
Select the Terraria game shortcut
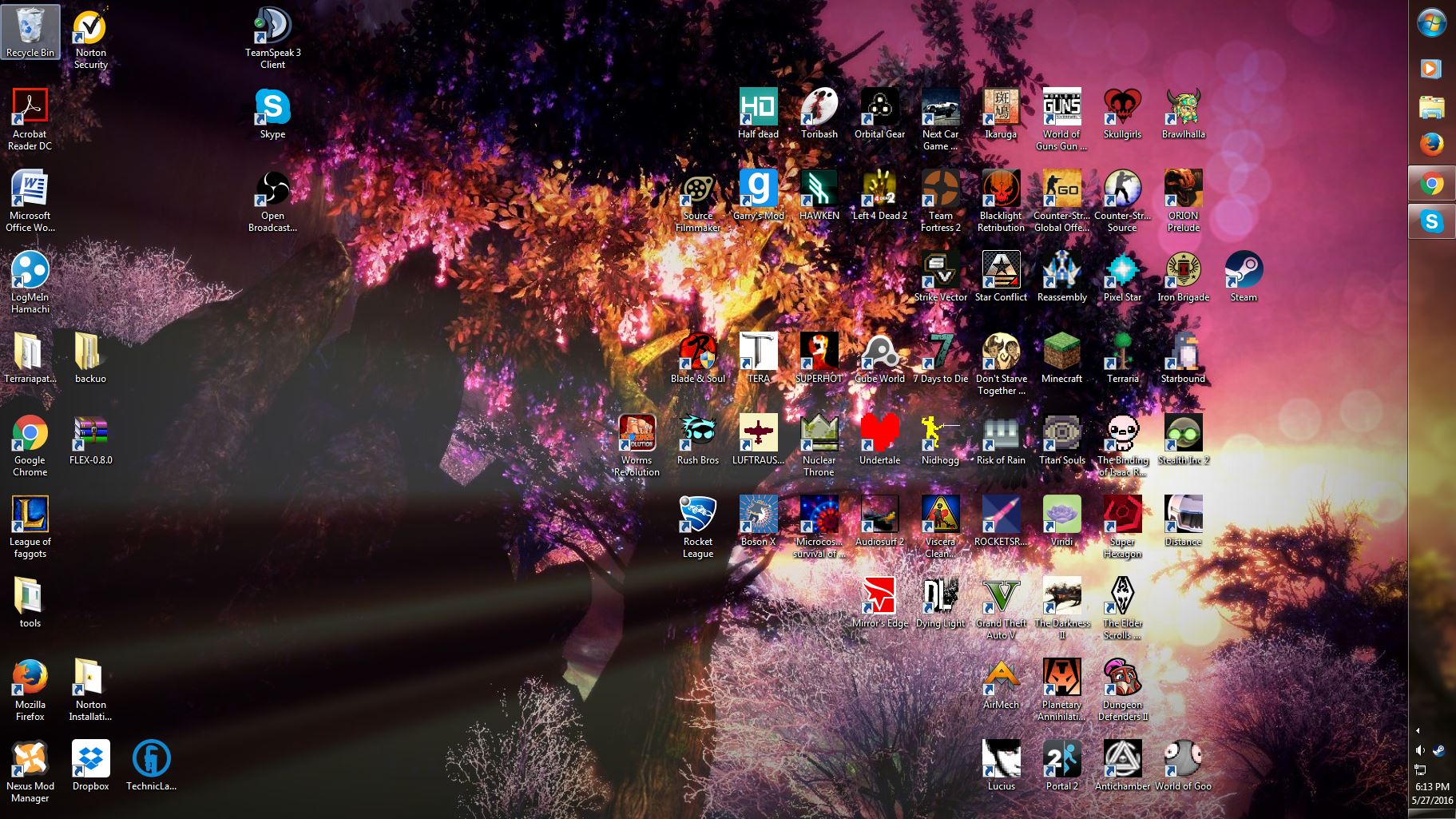coord(1122,358)
